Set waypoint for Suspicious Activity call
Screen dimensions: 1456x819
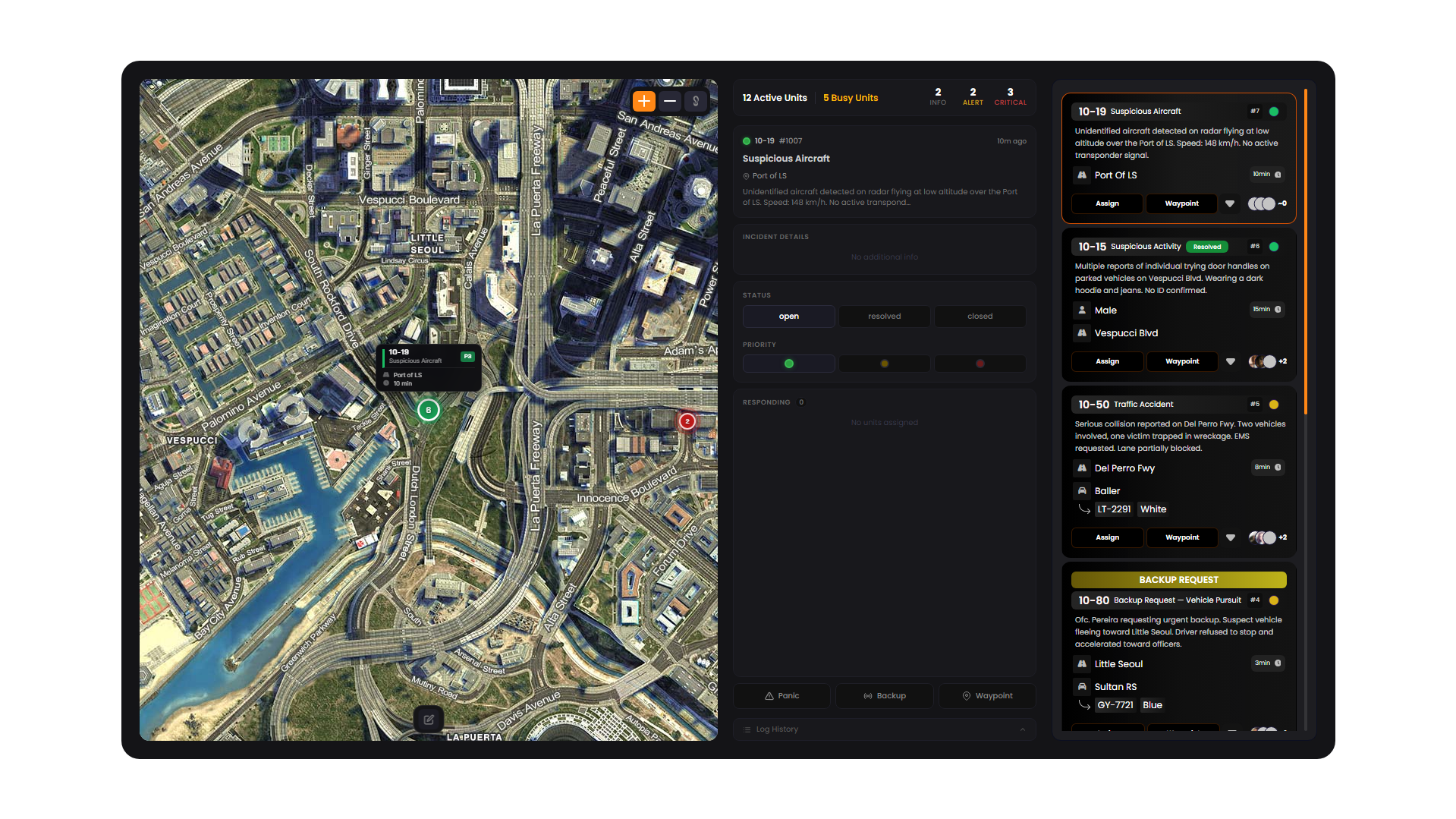click(x=1181, y=361)
